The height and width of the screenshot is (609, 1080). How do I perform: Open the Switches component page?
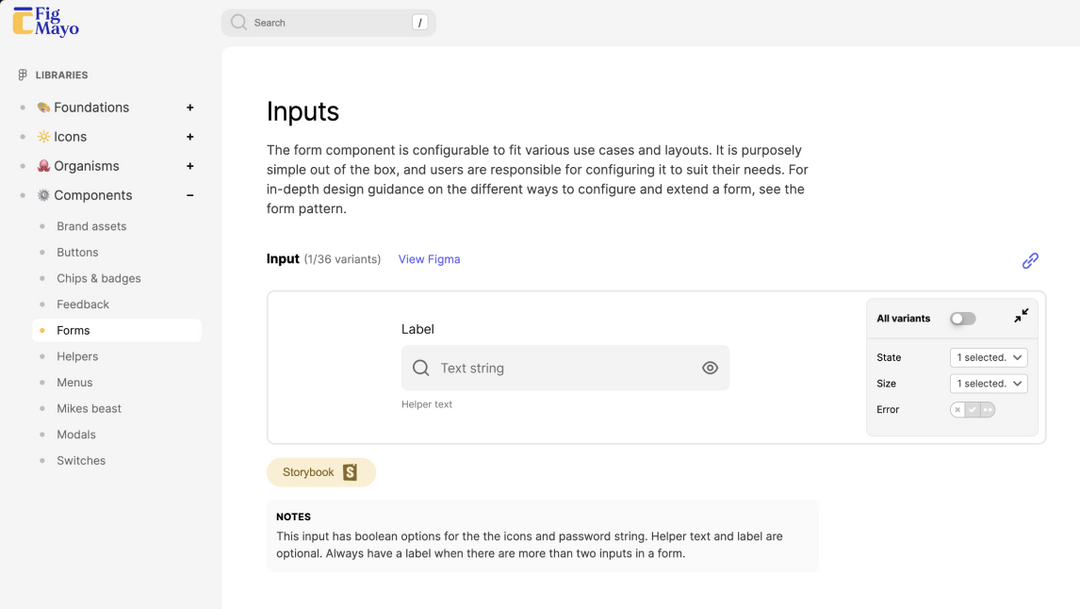81,460
